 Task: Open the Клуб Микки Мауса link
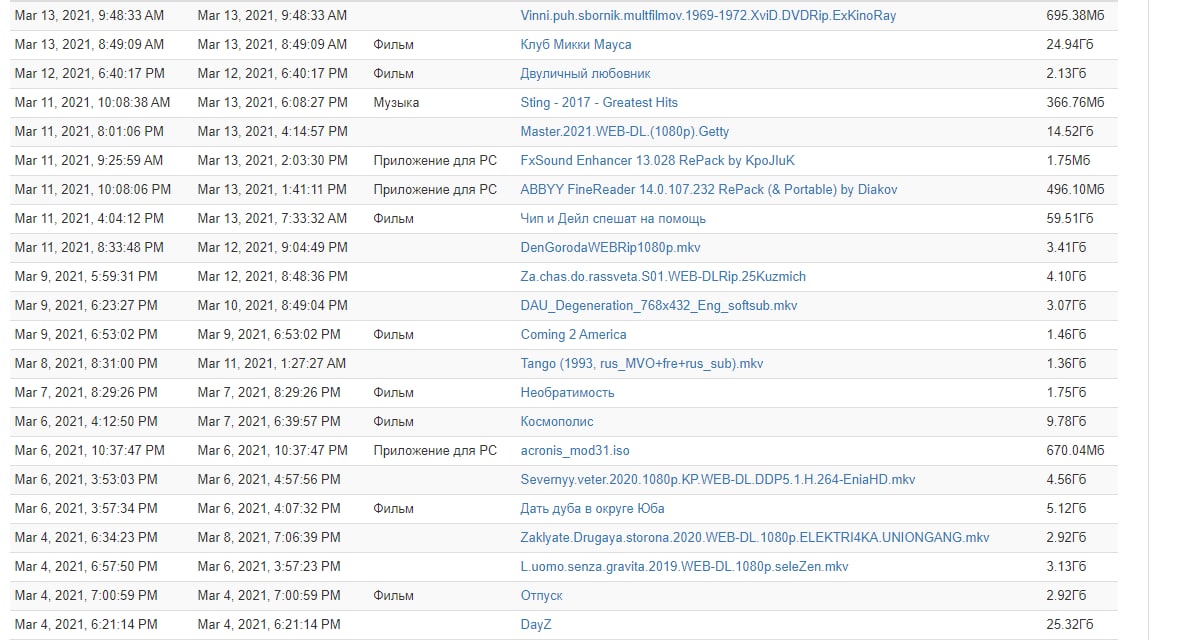[576, 45]
